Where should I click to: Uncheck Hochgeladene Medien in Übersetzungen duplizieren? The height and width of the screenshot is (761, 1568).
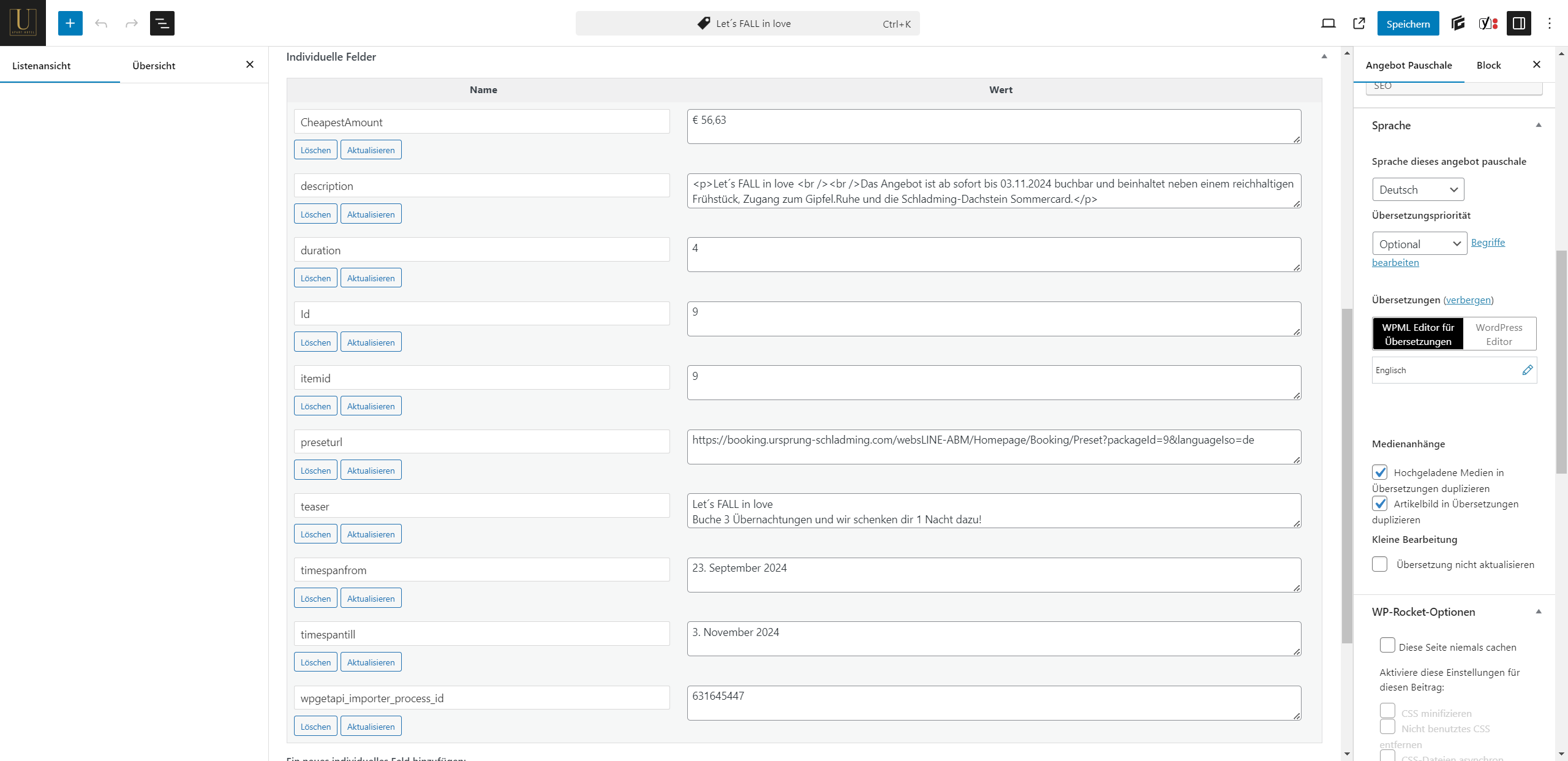pos(1380,472)
